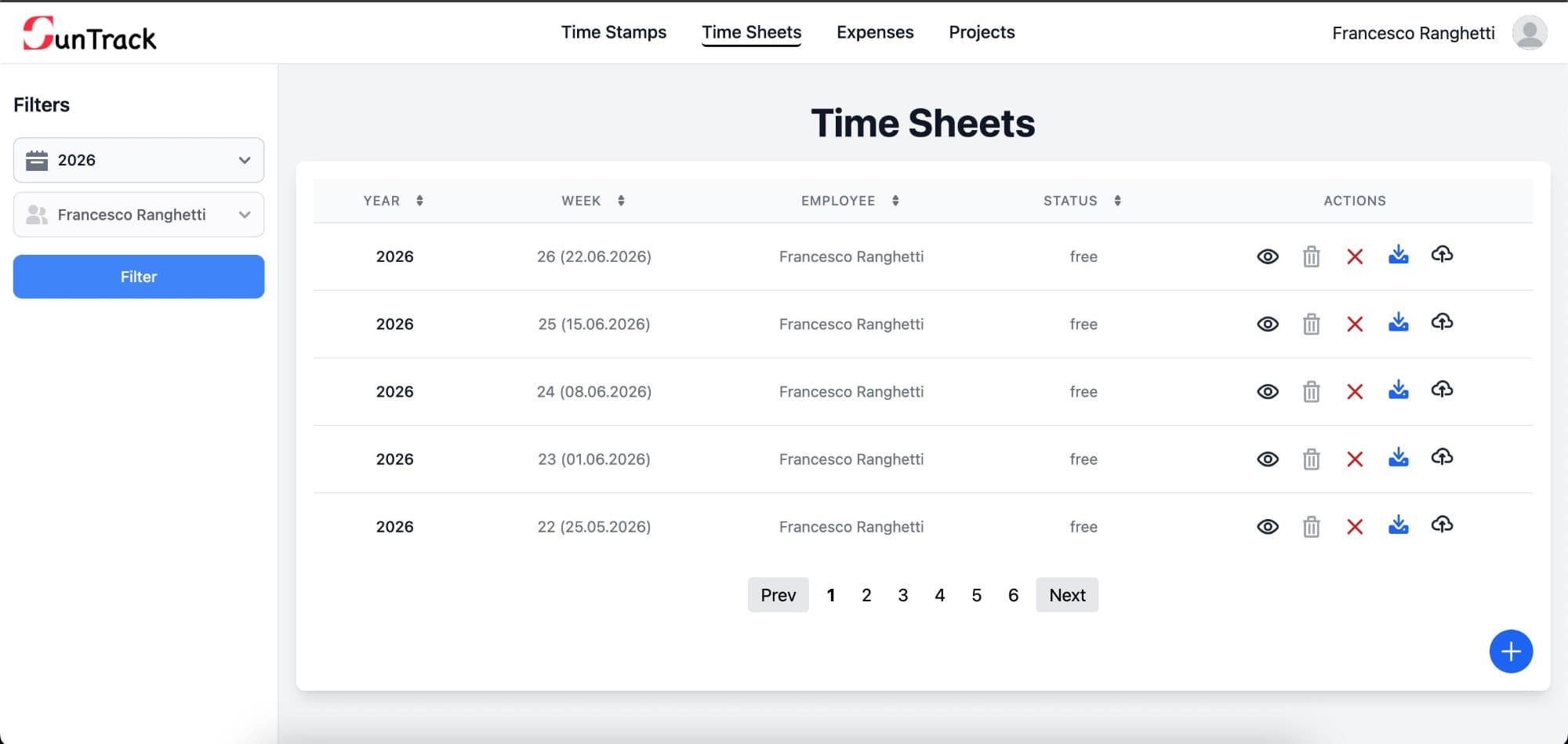Cloud upload icon for week 24
This screenshot has height=744, width=1568.
point(1442,389)
